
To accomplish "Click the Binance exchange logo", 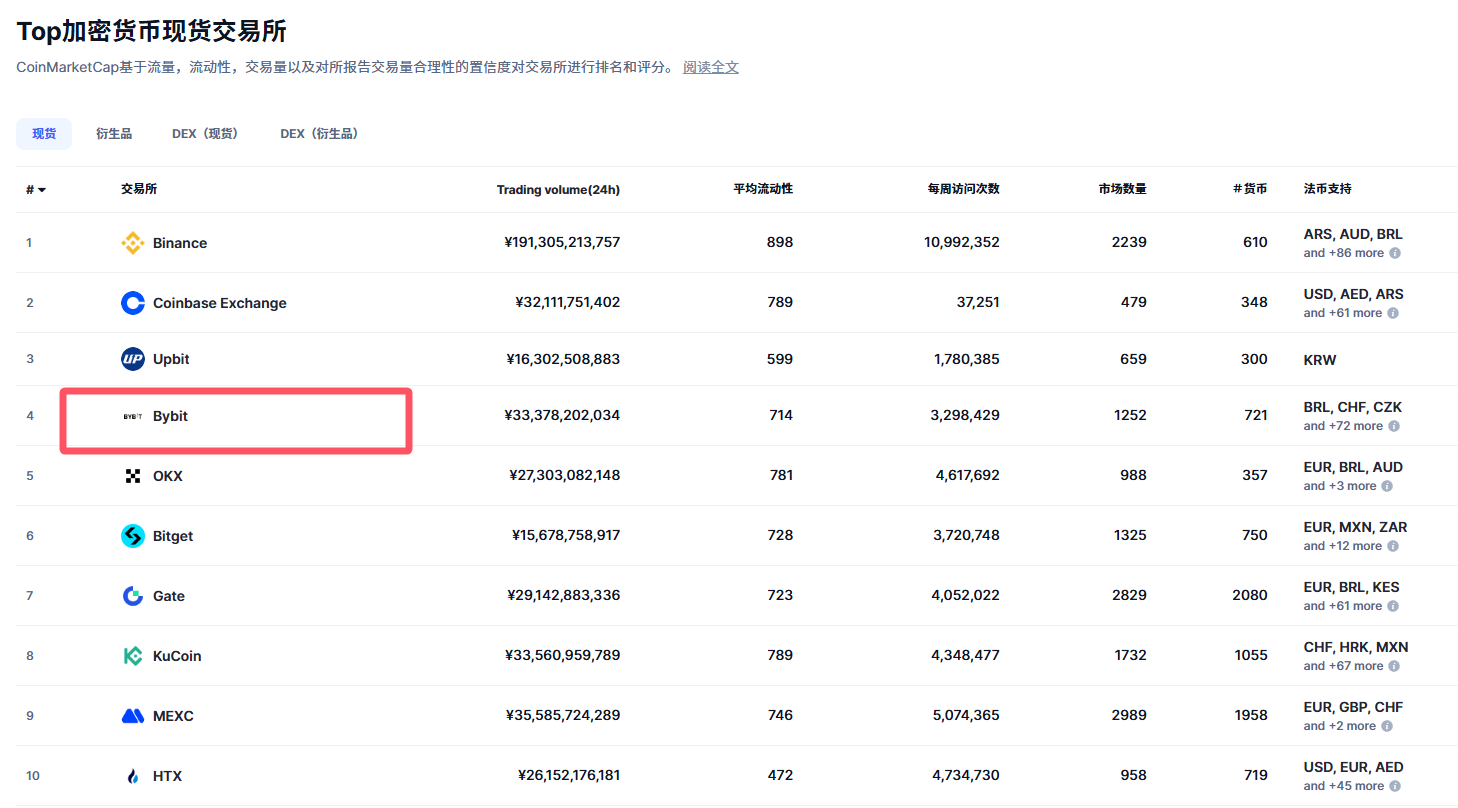I will [x=131, y=242].
